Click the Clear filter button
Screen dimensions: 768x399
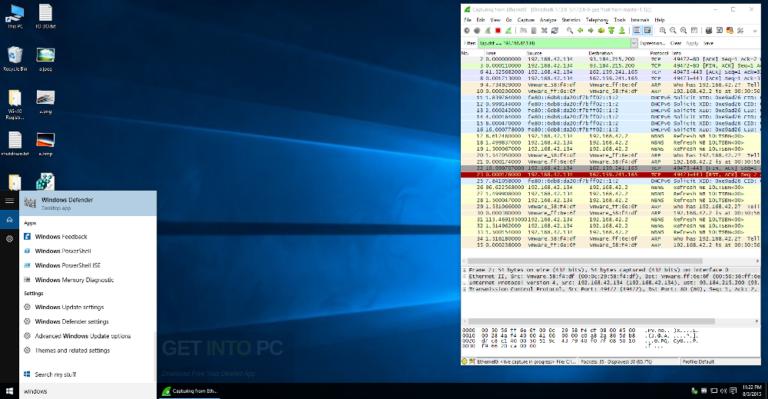[676, 44]
